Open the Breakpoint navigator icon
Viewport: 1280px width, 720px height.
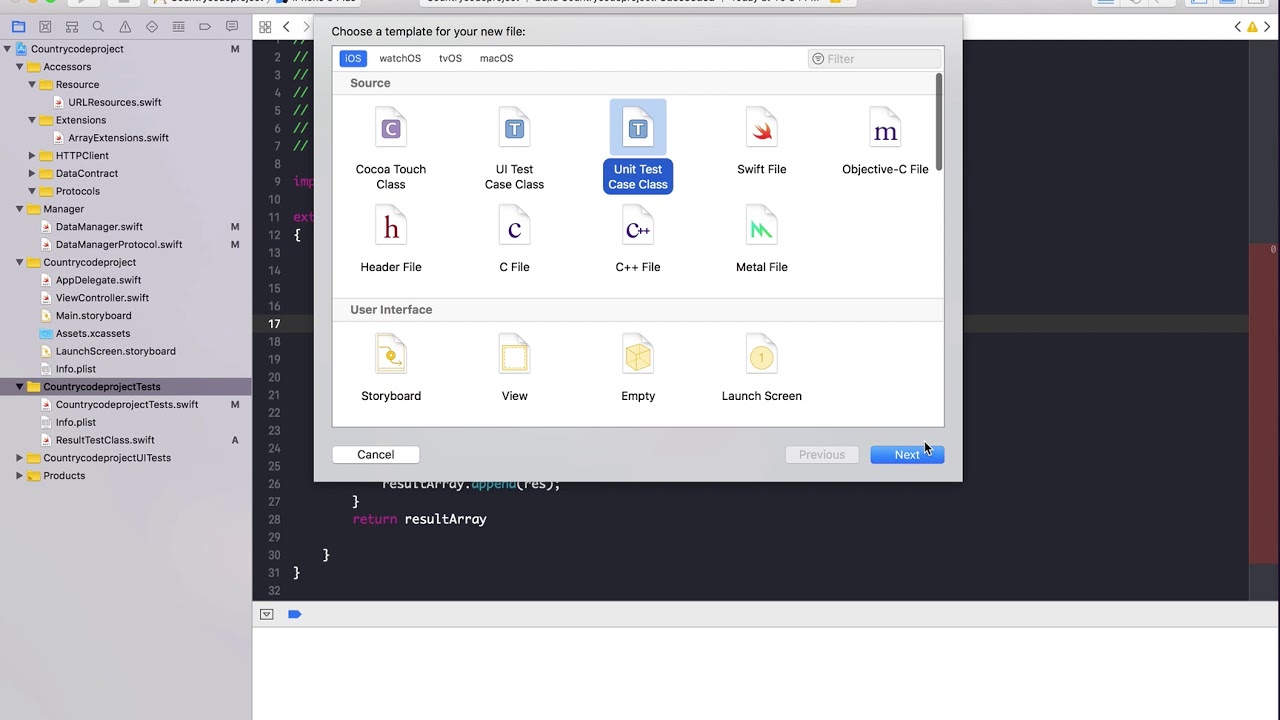205,27
